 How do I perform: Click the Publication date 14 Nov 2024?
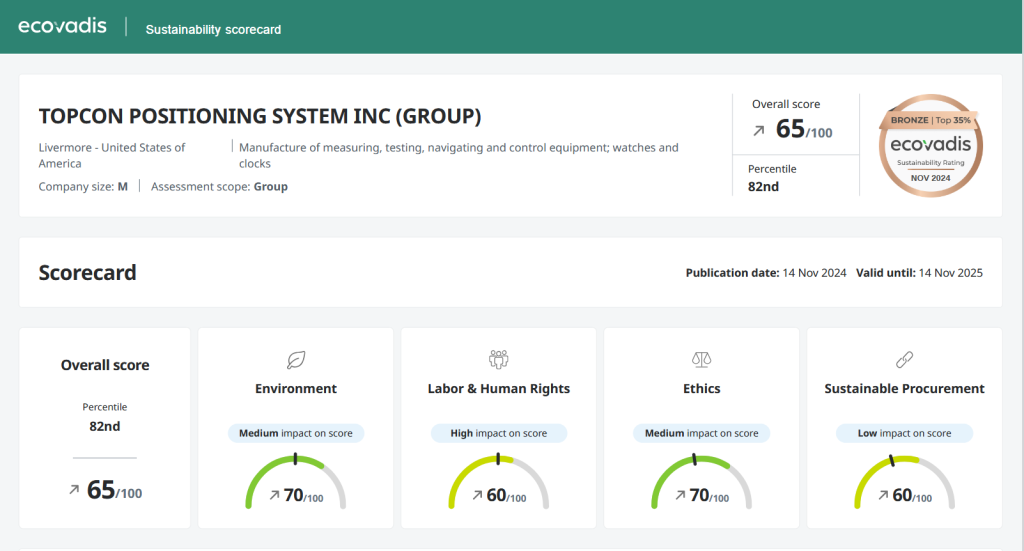pos(766,273)
